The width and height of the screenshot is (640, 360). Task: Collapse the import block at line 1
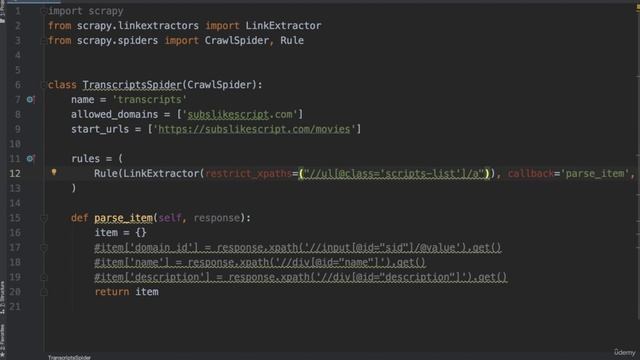coord(43,11)
